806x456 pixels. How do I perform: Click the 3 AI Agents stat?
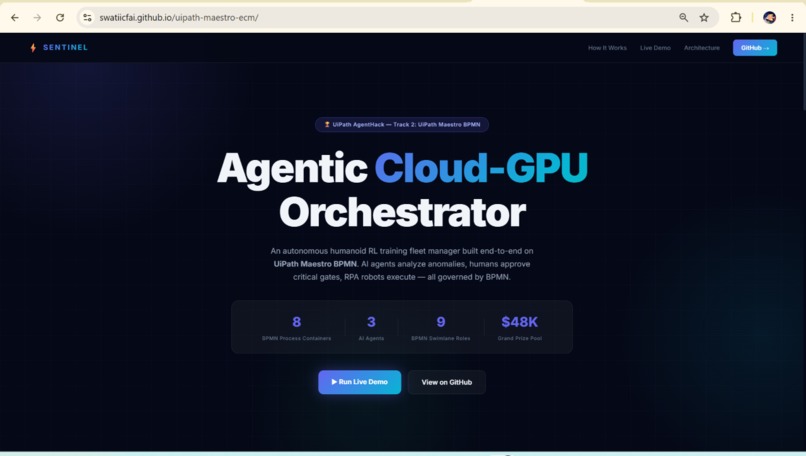tap(371, 327)
